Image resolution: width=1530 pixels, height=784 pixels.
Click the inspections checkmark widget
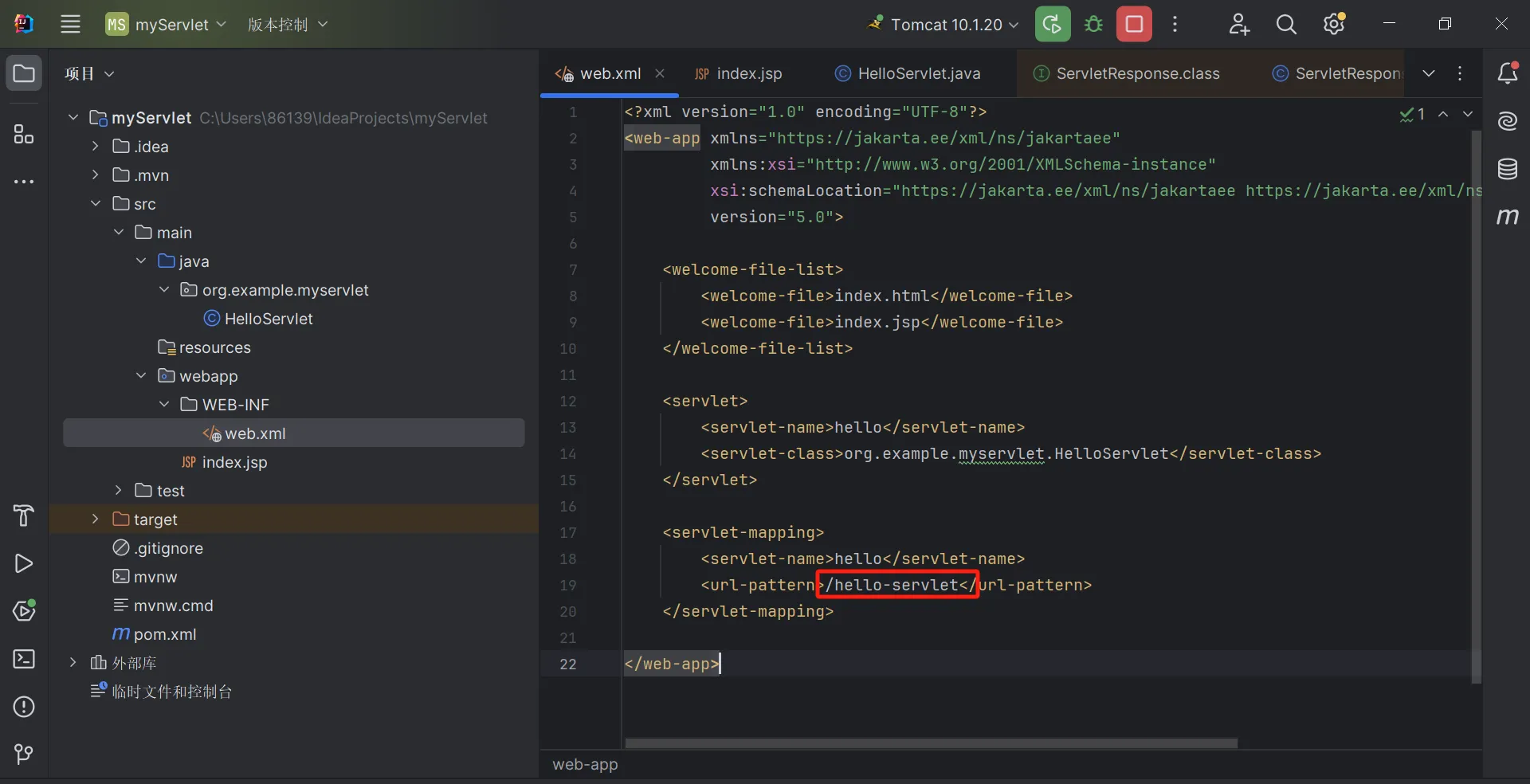1412,114
